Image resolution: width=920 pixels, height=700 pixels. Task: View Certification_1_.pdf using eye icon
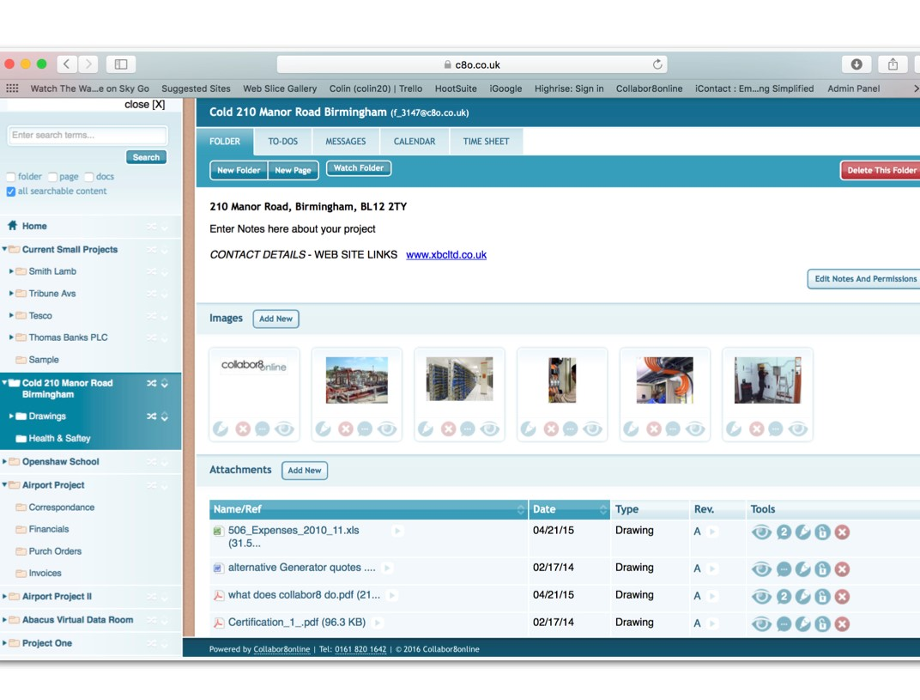point(762,624)
